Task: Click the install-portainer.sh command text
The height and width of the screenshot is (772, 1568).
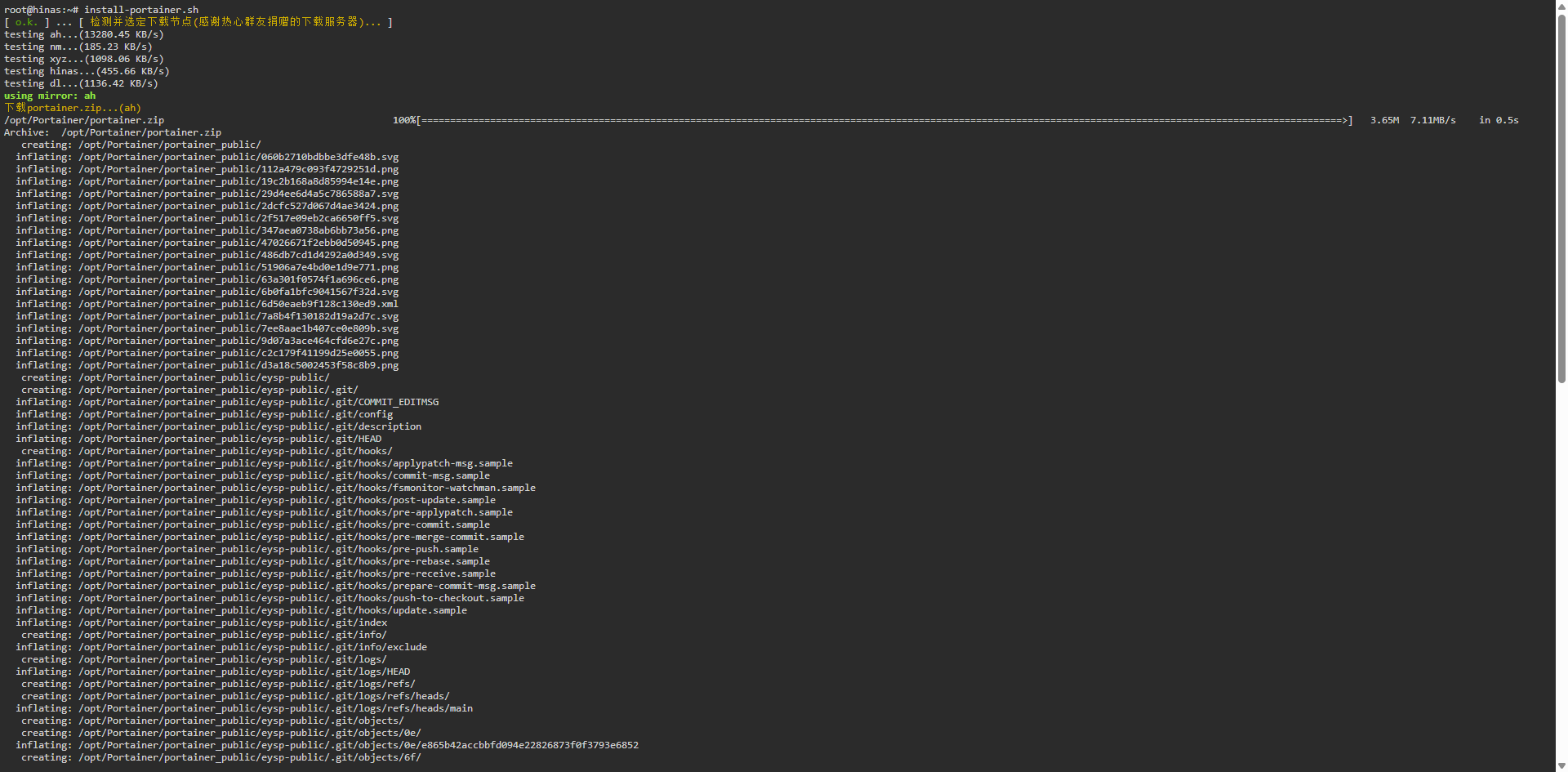Action: coord(141,10)
